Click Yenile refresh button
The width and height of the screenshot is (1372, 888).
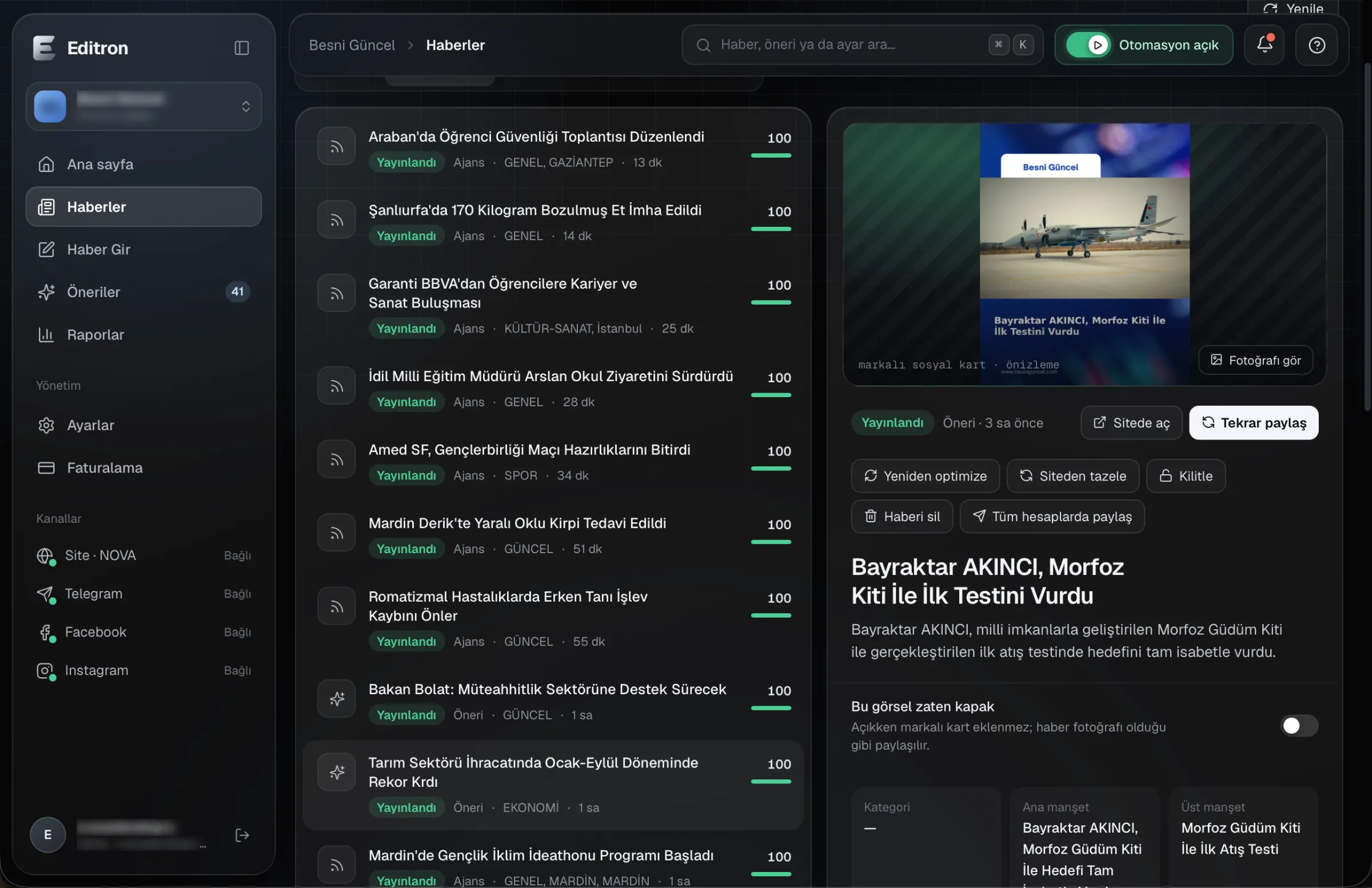tap(1293, 8)
